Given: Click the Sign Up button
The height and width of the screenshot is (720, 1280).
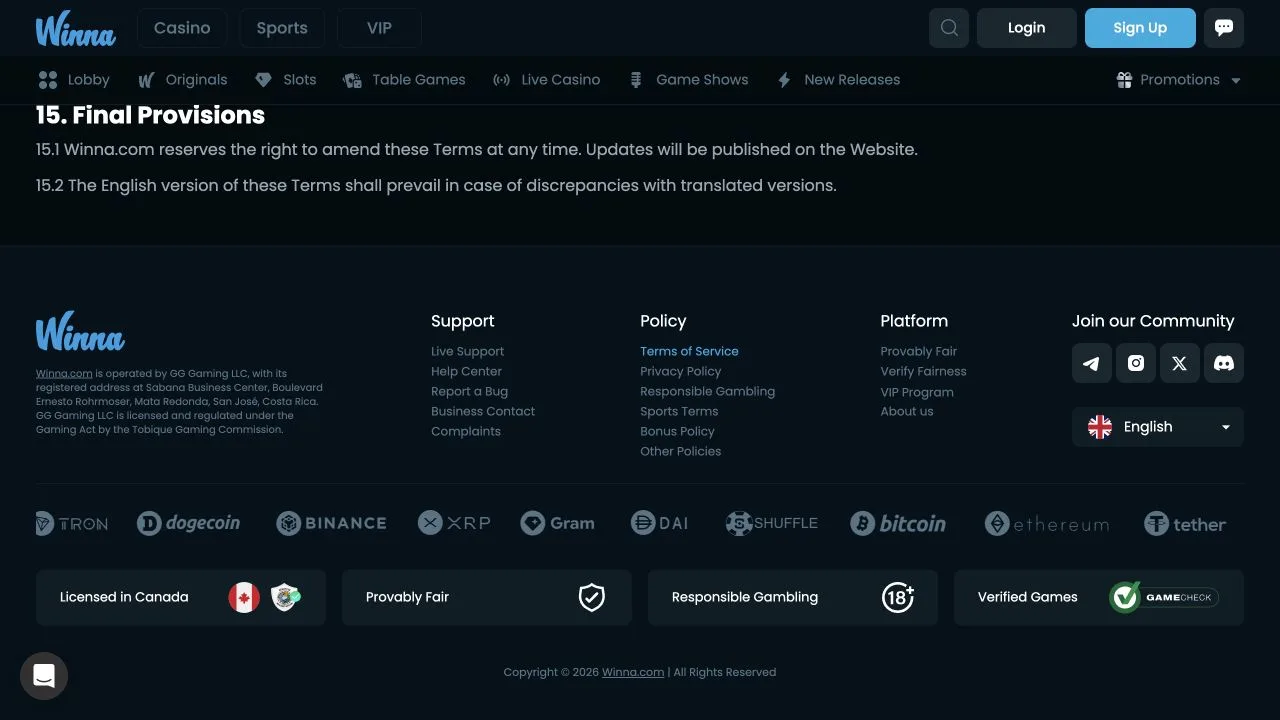Looking at the screenshot, I should point(1140,28).
